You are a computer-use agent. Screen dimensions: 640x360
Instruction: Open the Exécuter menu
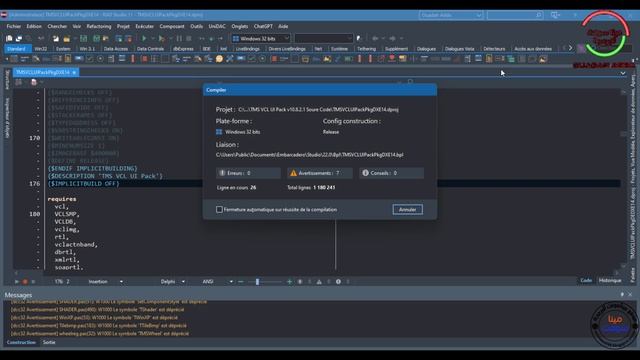144,26
